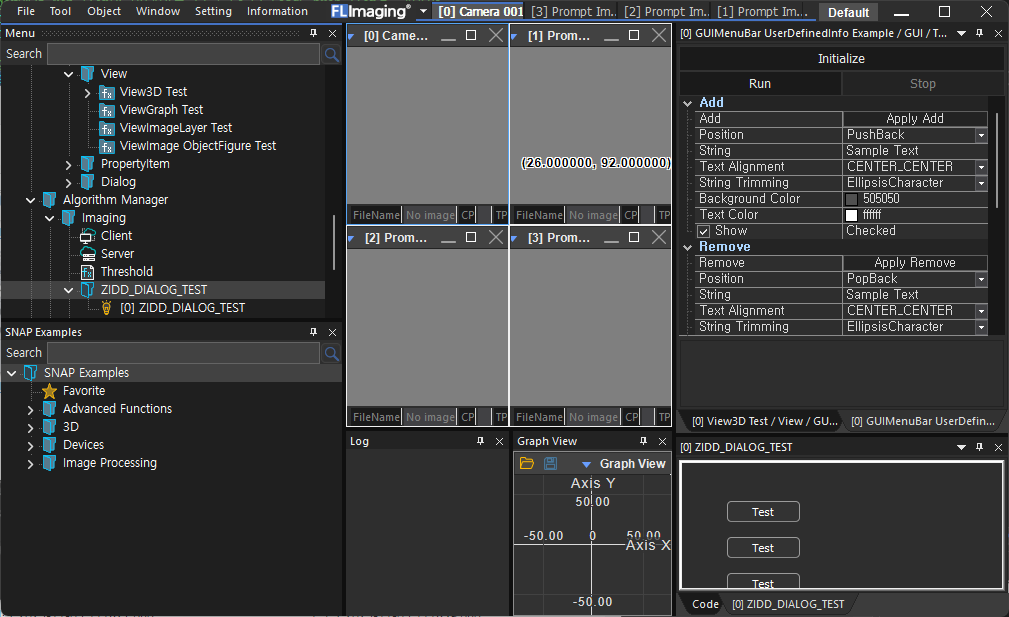The image size is (1009, 617).
Task: Collapse the View tree node
Action: click(68, 75)
